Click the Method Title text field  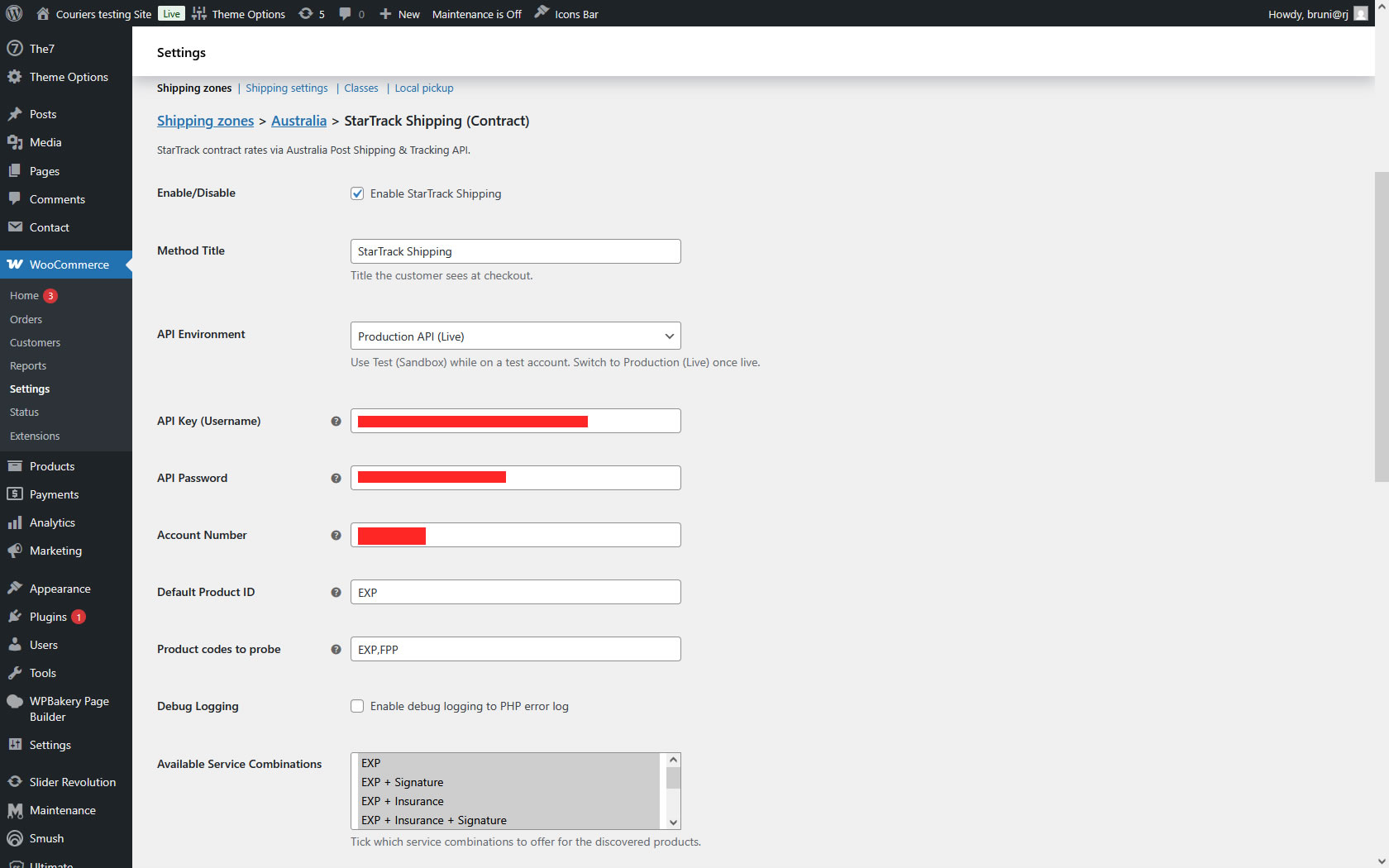515,251
